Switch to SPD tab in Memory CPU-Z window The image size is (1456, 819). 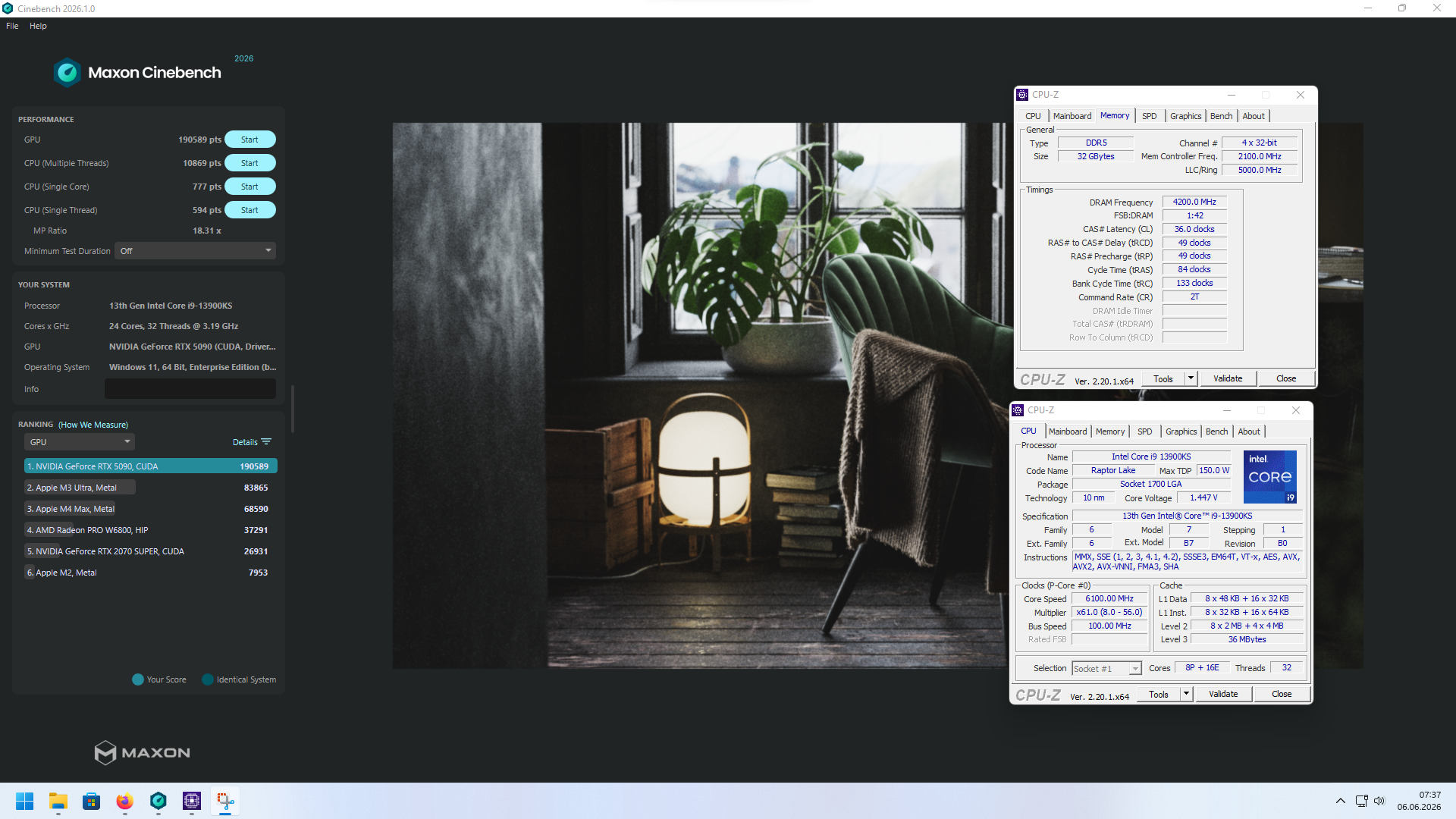(1150, 116)
